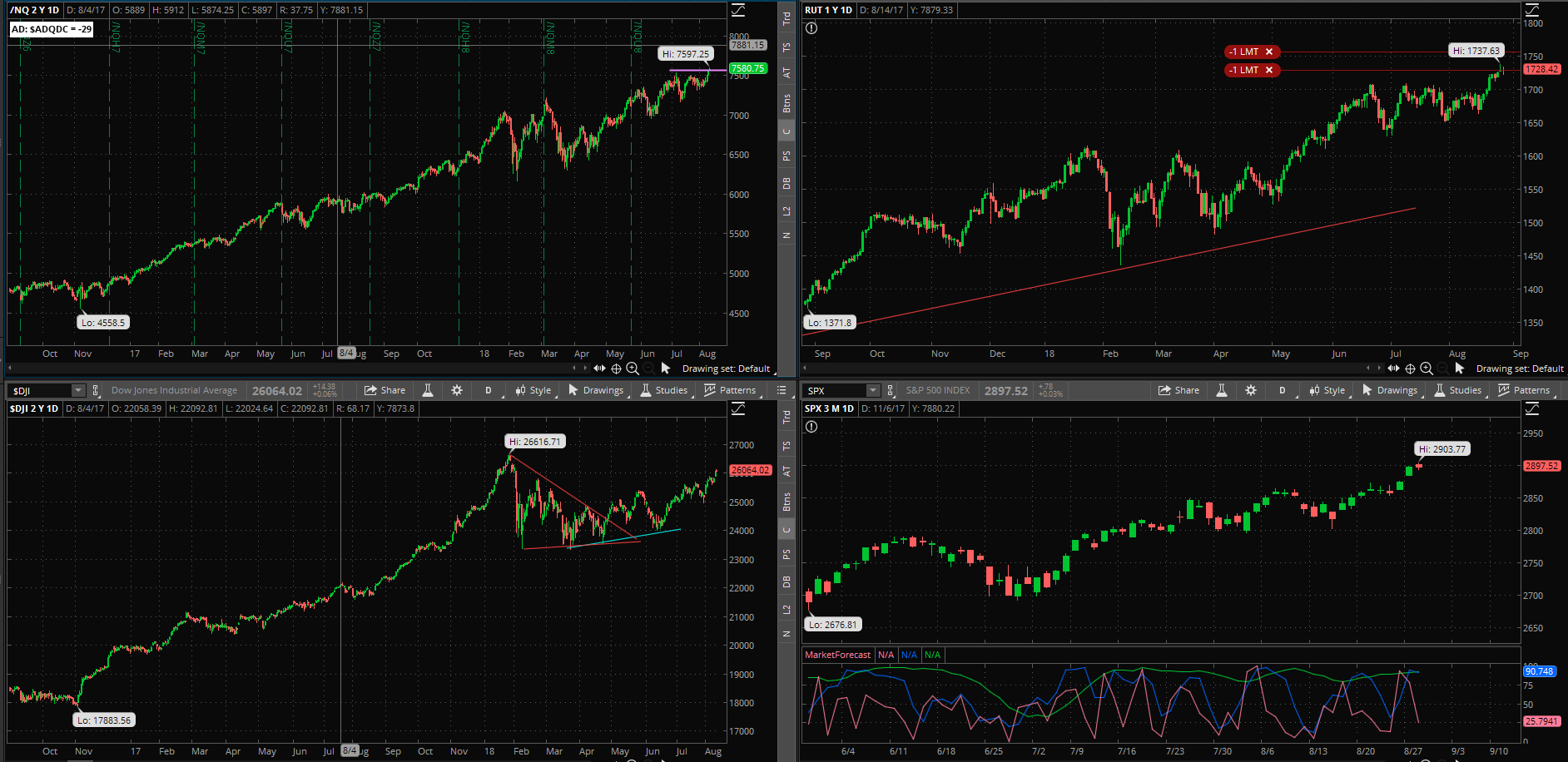Open Studies menu in $DJI toolbar
The image size is (1568, 762).
point(664,390)
